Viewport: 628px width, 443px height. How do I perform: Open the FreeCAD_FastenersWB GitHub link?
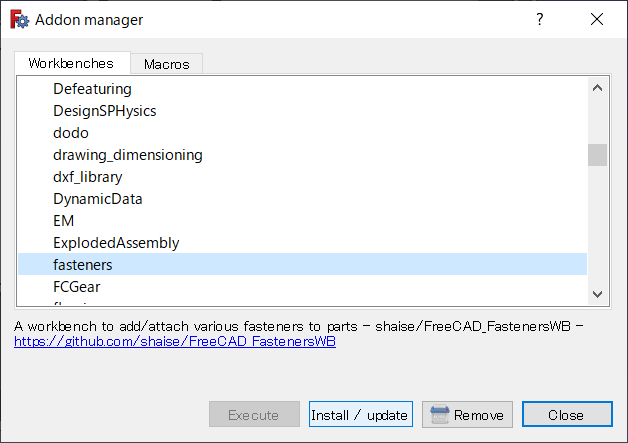175,341
